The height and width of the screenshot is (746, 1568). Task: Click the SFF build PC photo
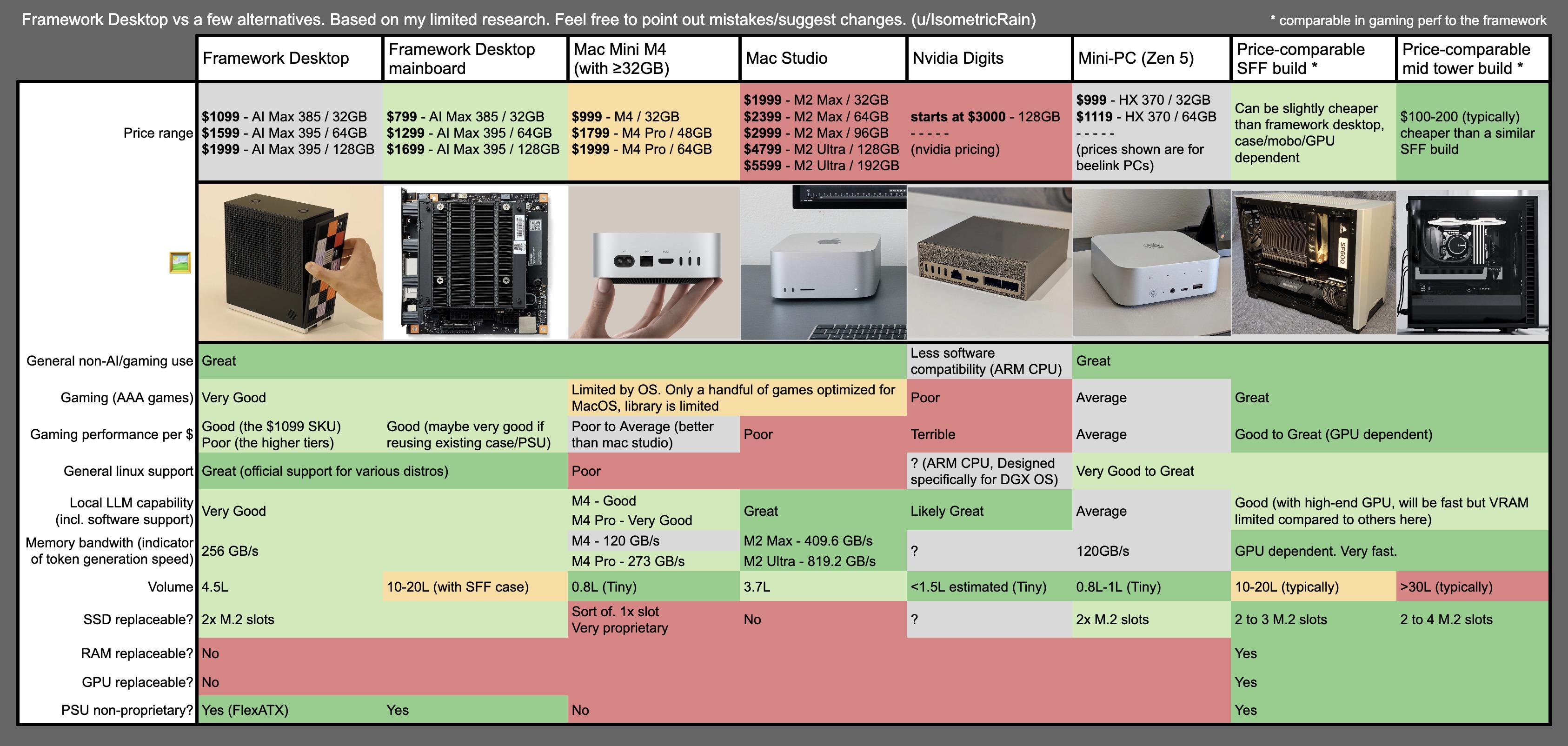(1313, 262)
